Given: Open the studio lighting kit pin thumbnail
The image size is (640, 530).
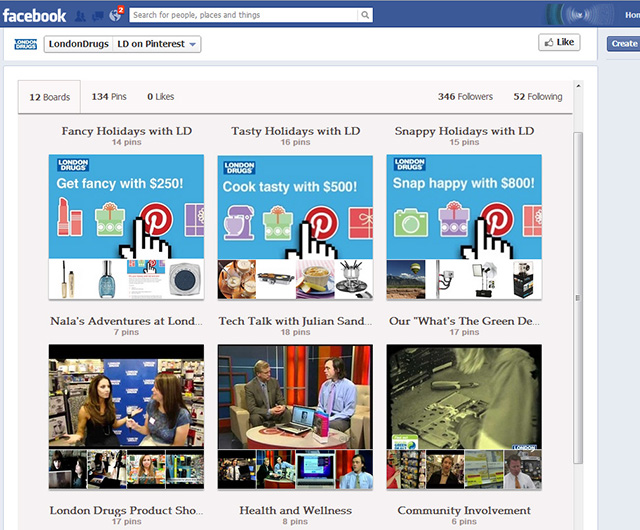Looking at the screenshot, I should 484,280.
